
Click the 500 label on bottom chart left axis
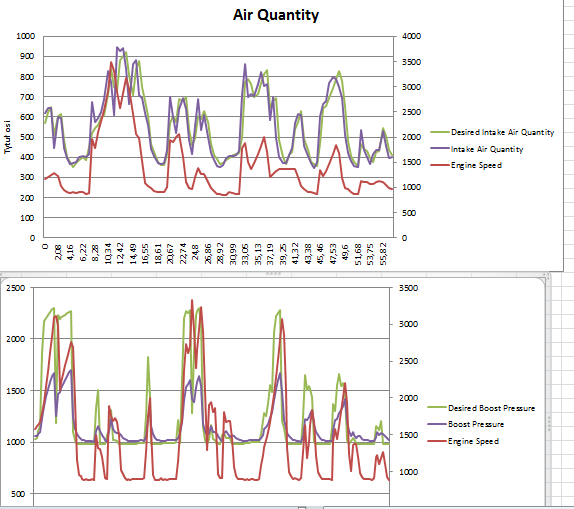tap(18, 494)
